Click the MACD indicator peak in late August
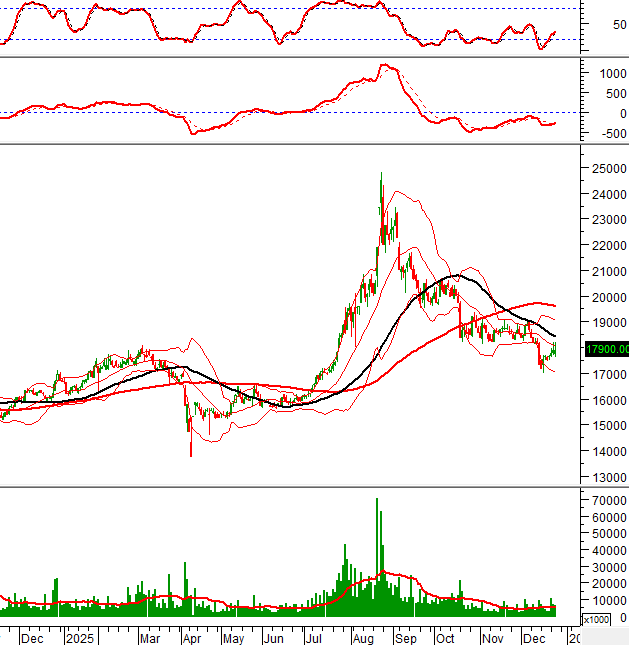 [382, 66]
